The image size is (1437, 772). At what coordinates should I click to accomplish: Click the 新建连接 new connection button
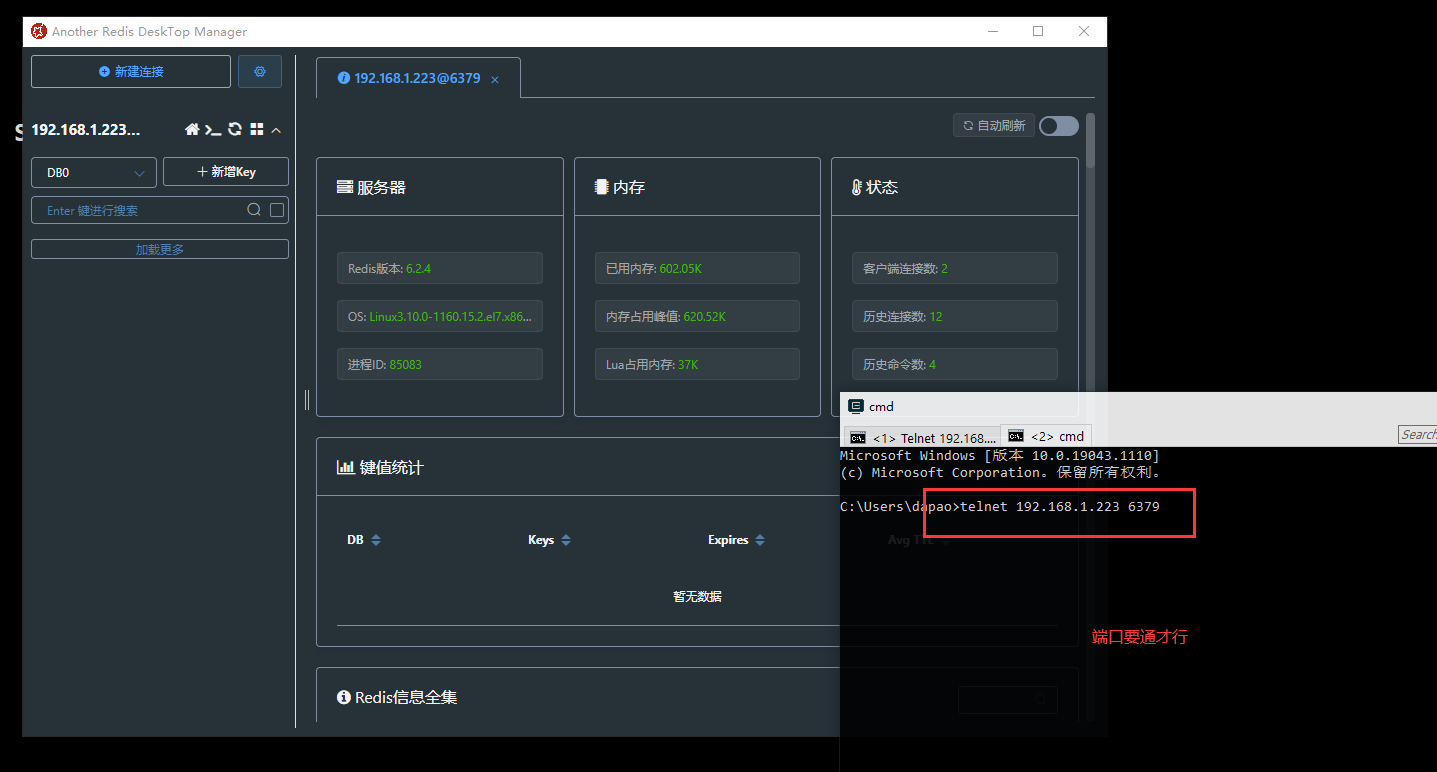[x=131, y=72]
